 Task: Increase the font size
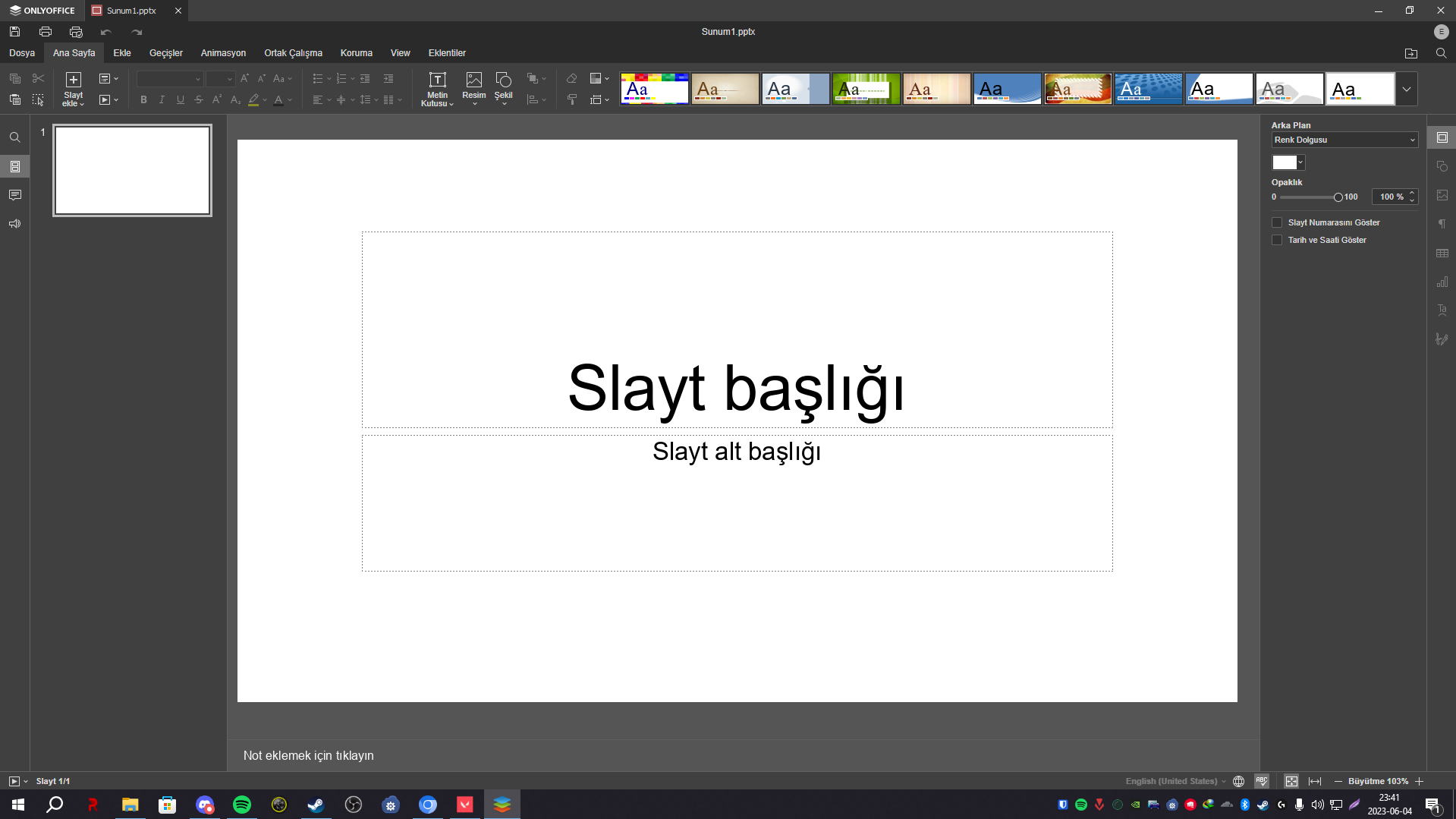[244, 78]
